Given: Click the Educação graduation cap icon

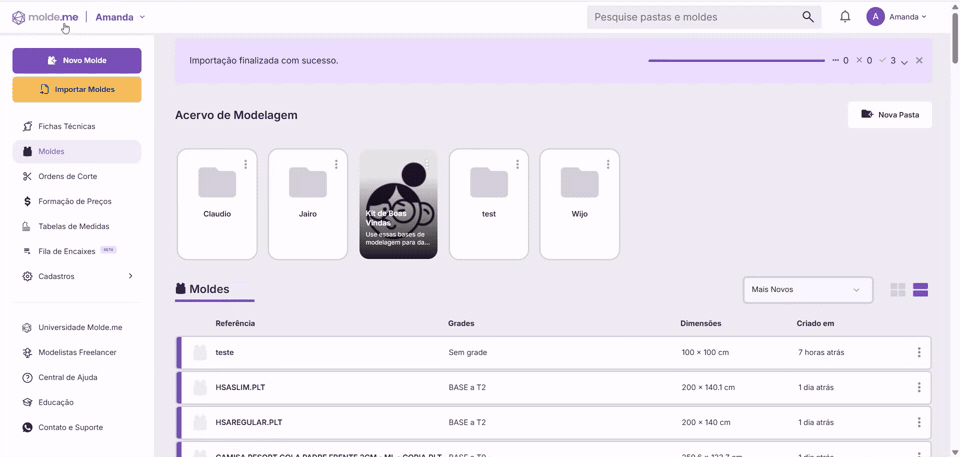Looking at the screenshot, I should tap(27, 402).
